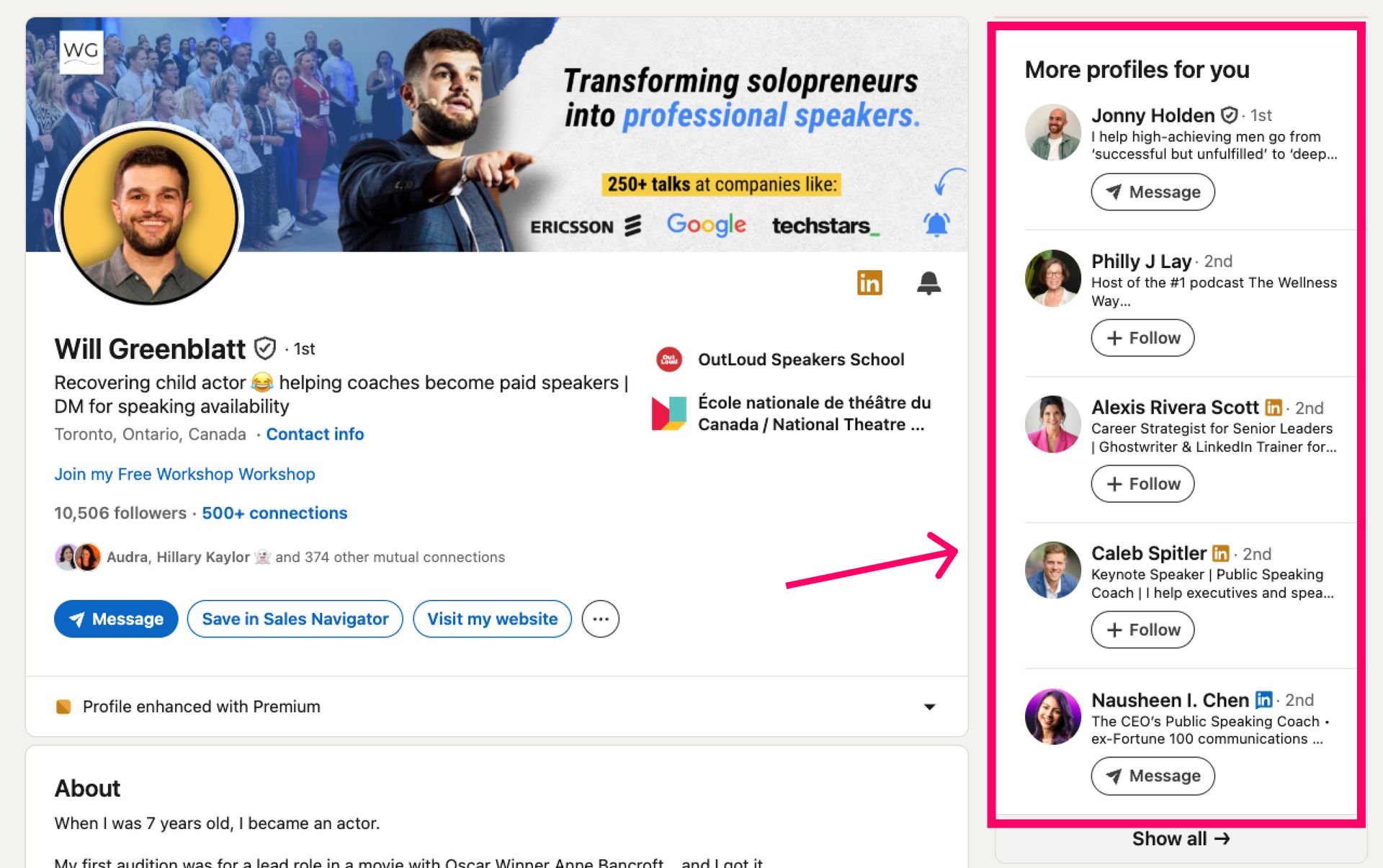Click Will Greenblatt's verification shield icon
Viewport: 1383px width, 868px height.
pyautogui.click(x=265, y=349)
